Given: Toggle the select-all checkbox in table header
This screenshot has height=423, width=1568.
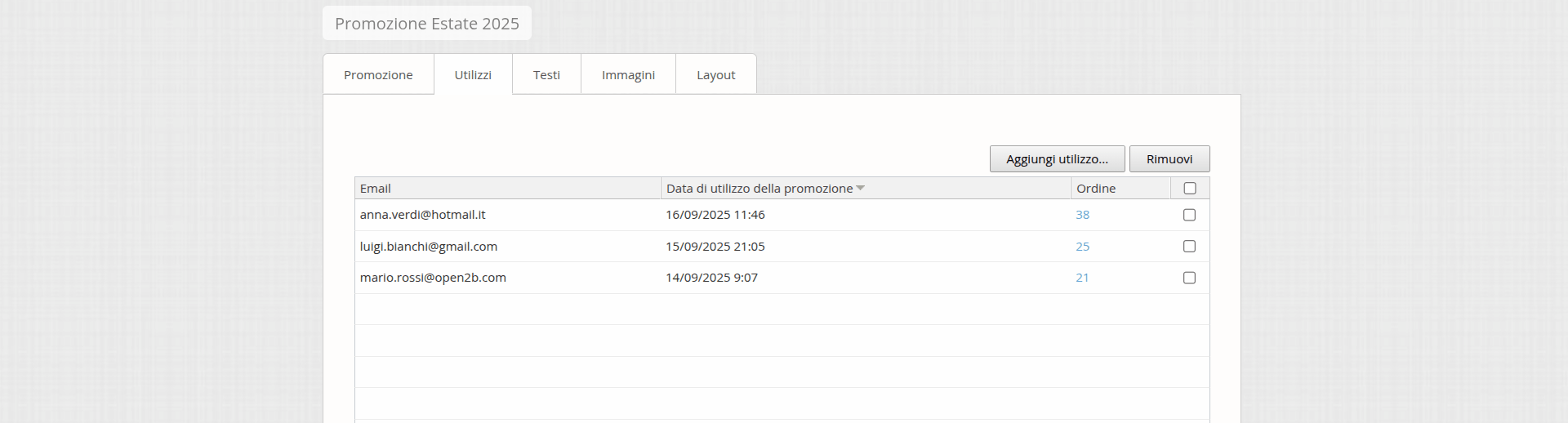Looking at the screenshot, I should tap(1190, 189).
